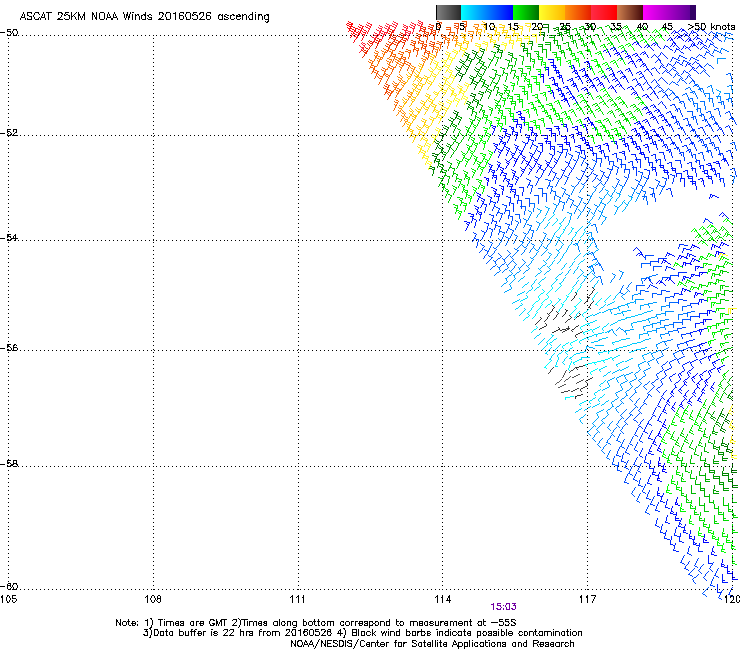
Task: Click the '114' longitude axis label
Action: 442,599
